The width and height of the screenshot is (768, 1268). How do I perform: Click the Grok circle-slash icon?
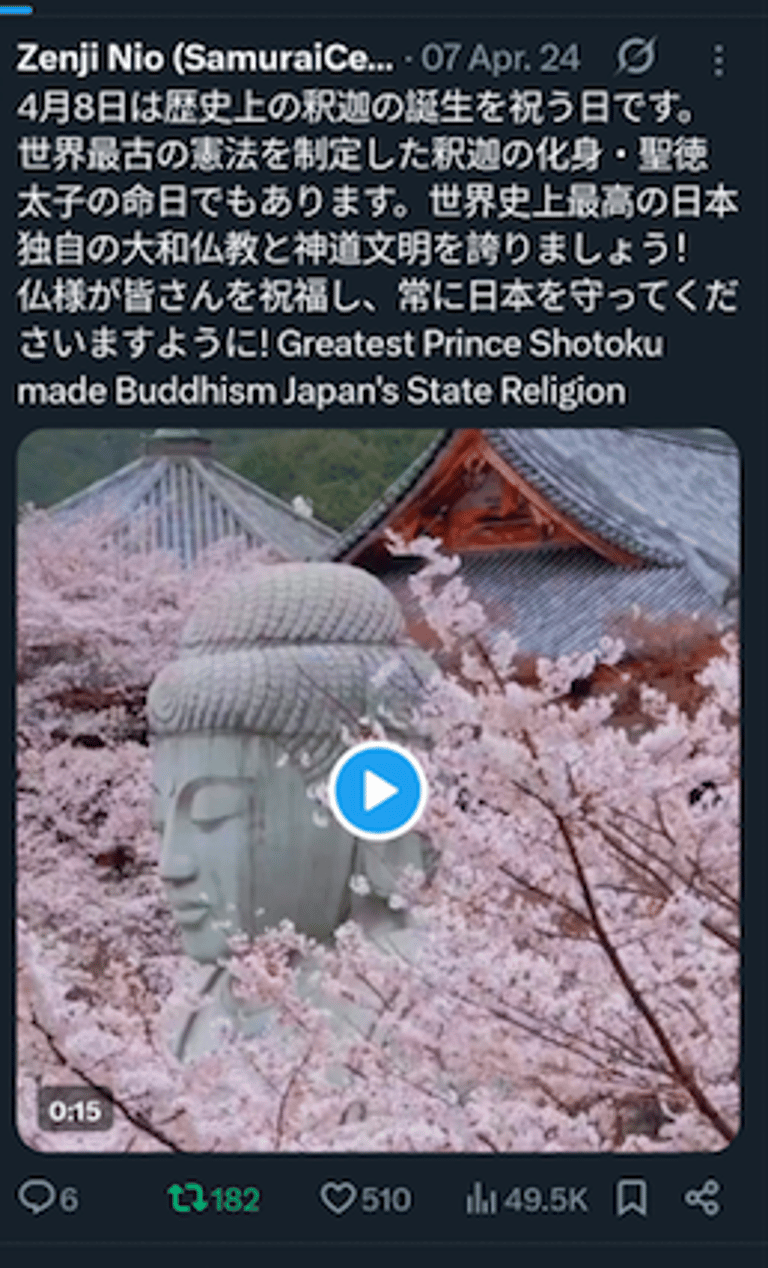coord(635,58)
